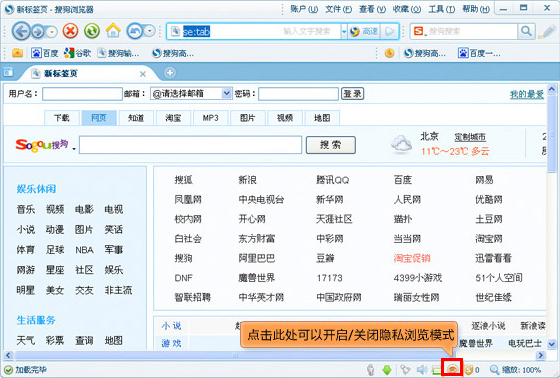Open the NBA category link
This screenshot has height=378, width=560.
coord(84,250)
